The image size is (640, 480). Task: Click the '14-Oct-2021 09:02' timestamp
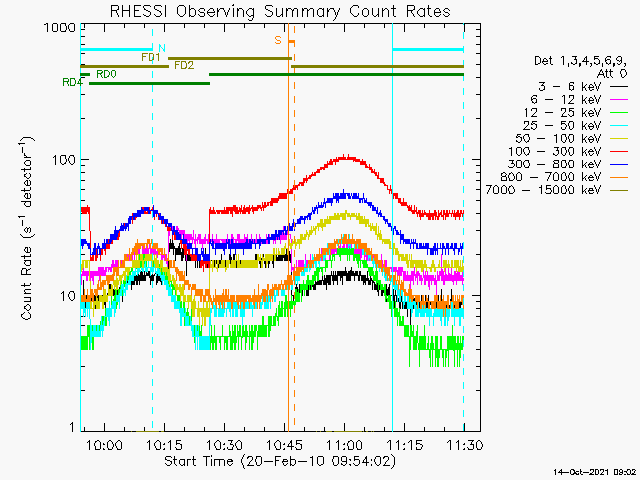pyautogui.click(x=595, y=472)
